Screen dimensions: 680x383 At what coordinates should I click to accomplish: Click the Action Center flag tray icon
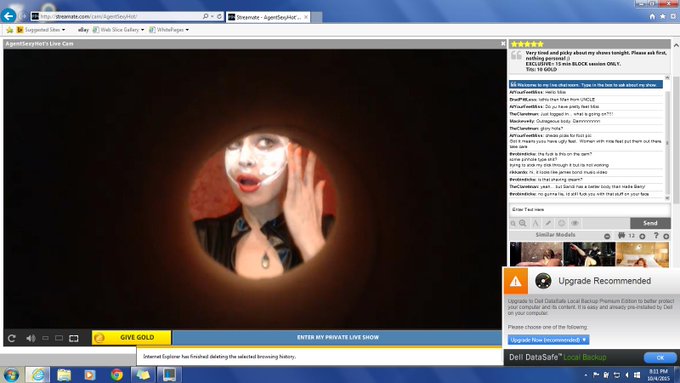coord(596,375)
